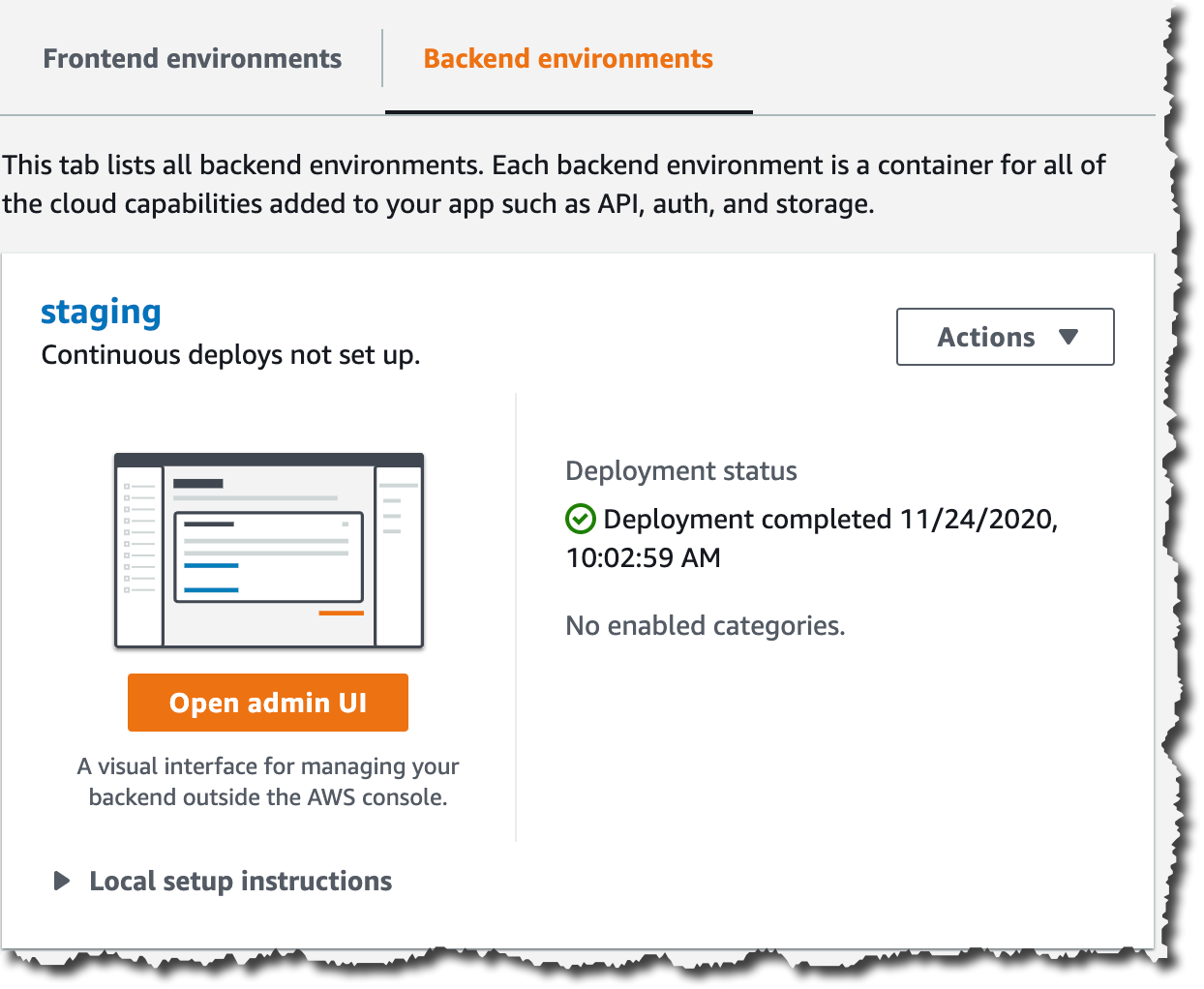Click the No enabled categories text
The height and width of the screenshot is (989, 1204).
[x=706, y=626]
